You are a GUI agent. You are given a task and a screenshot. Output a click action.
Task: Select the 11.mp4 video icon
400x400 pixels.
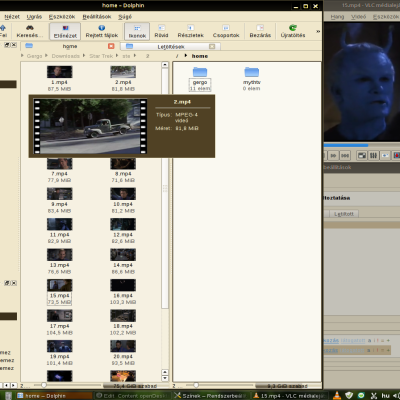[x=59, y=224]
